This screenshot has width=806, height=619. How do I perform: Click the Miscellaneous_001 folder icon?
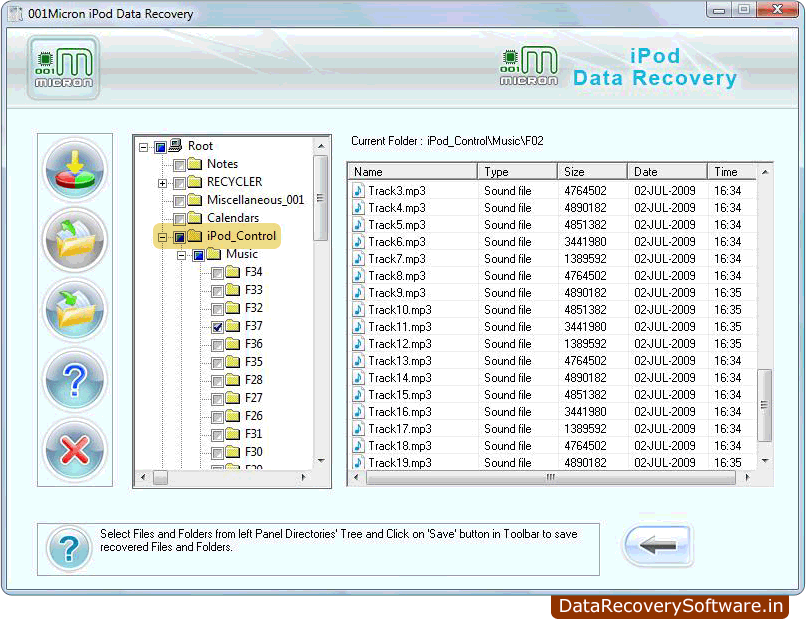(195, 200)
